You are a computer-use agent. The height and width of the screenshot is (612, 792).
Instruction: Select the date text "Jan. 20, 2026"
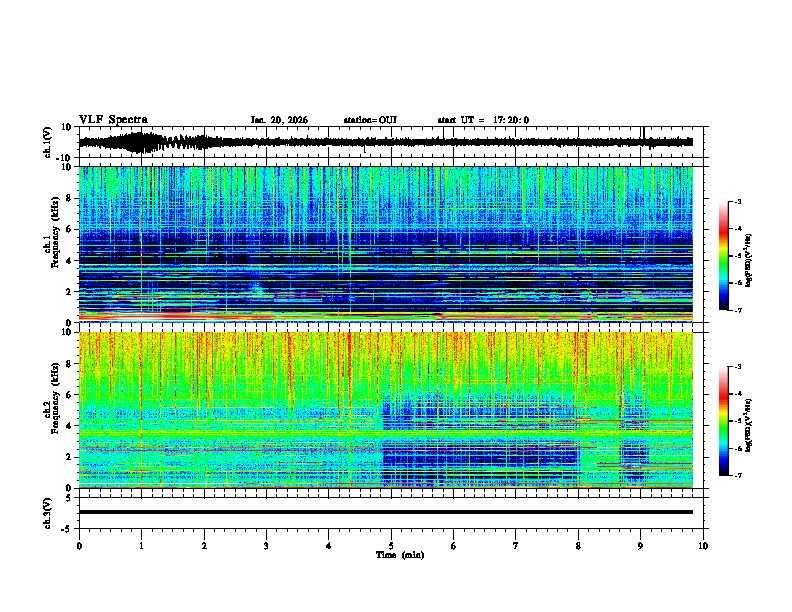coord(279,120)
